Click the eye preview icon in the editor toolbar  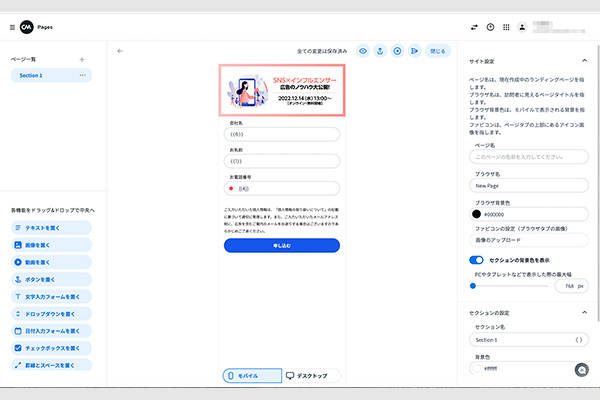pyautogui.click(x=363, y=50)
